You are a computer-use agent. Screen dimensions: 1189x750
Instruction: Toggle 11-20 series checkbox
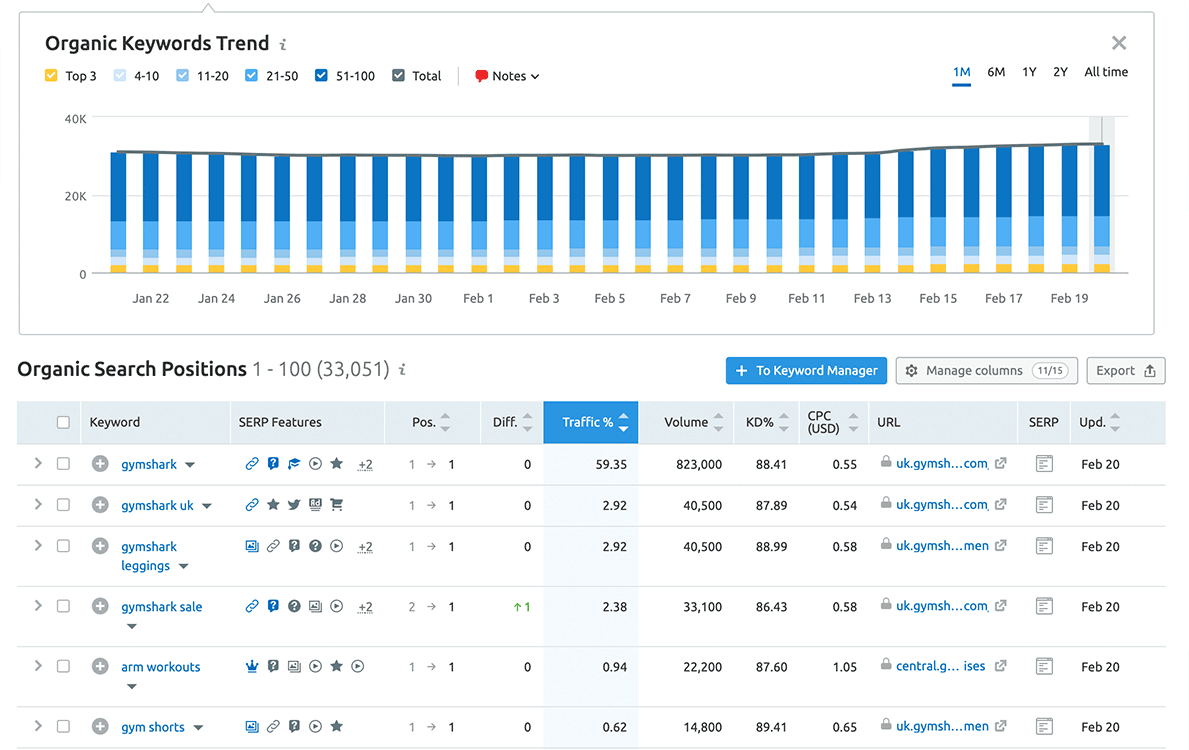(182, 75)
